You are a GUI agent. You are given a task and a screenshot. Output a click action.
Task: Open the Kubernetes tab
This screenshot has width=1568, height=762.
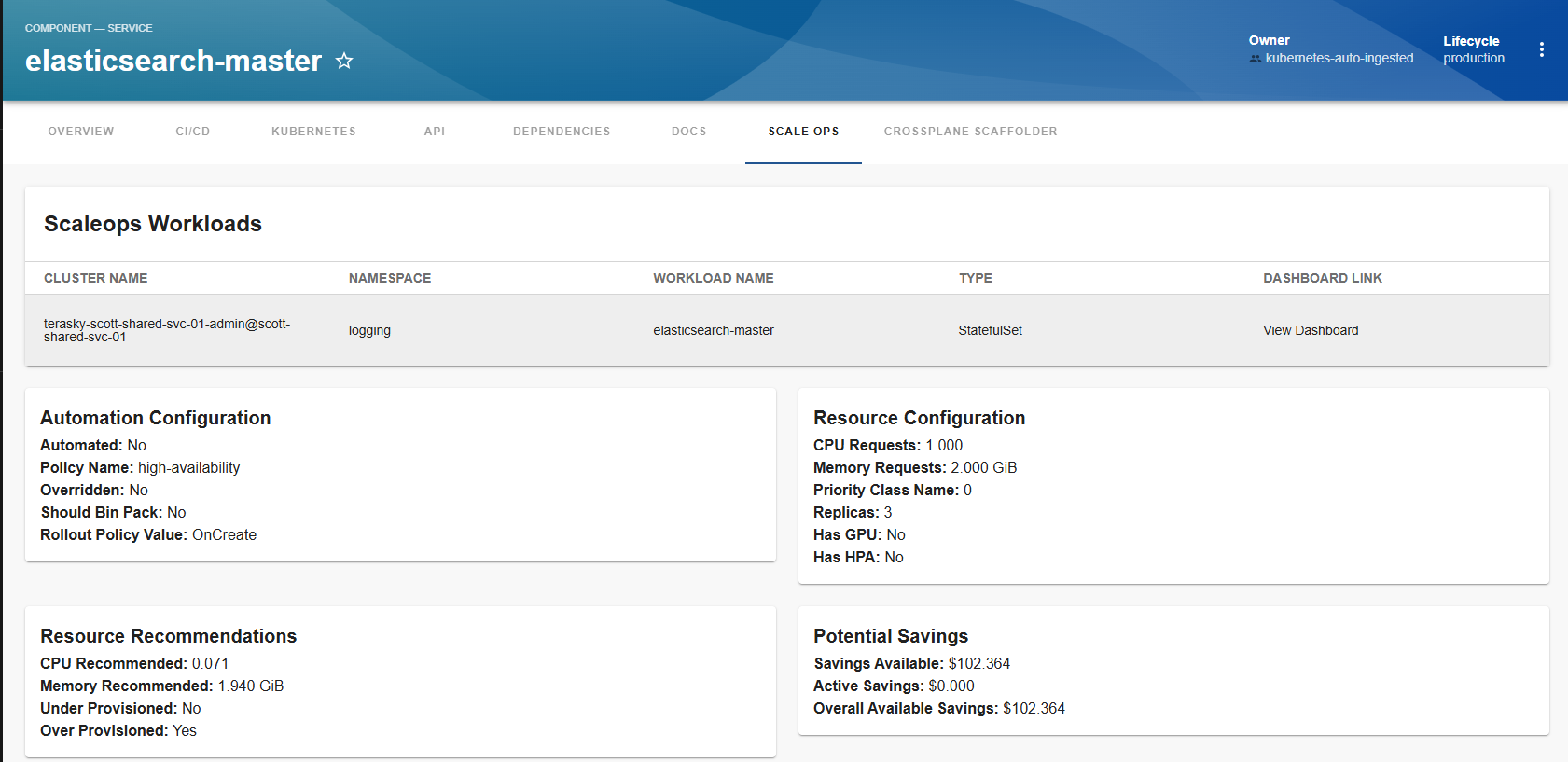[313, 132]
